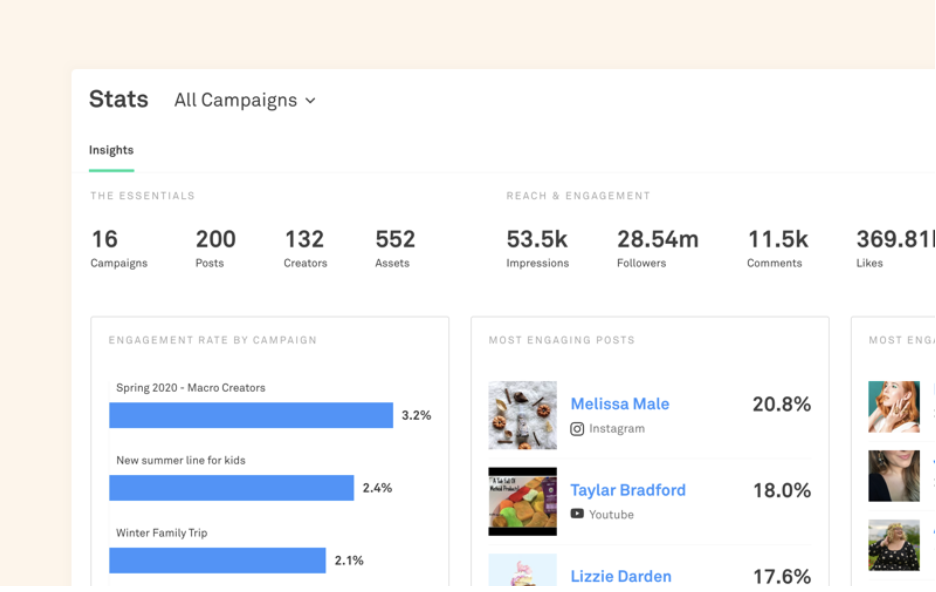This screenshot has height=592, width=936.
Task: Switch to the Insights tab
Action: tap(111, 150)
